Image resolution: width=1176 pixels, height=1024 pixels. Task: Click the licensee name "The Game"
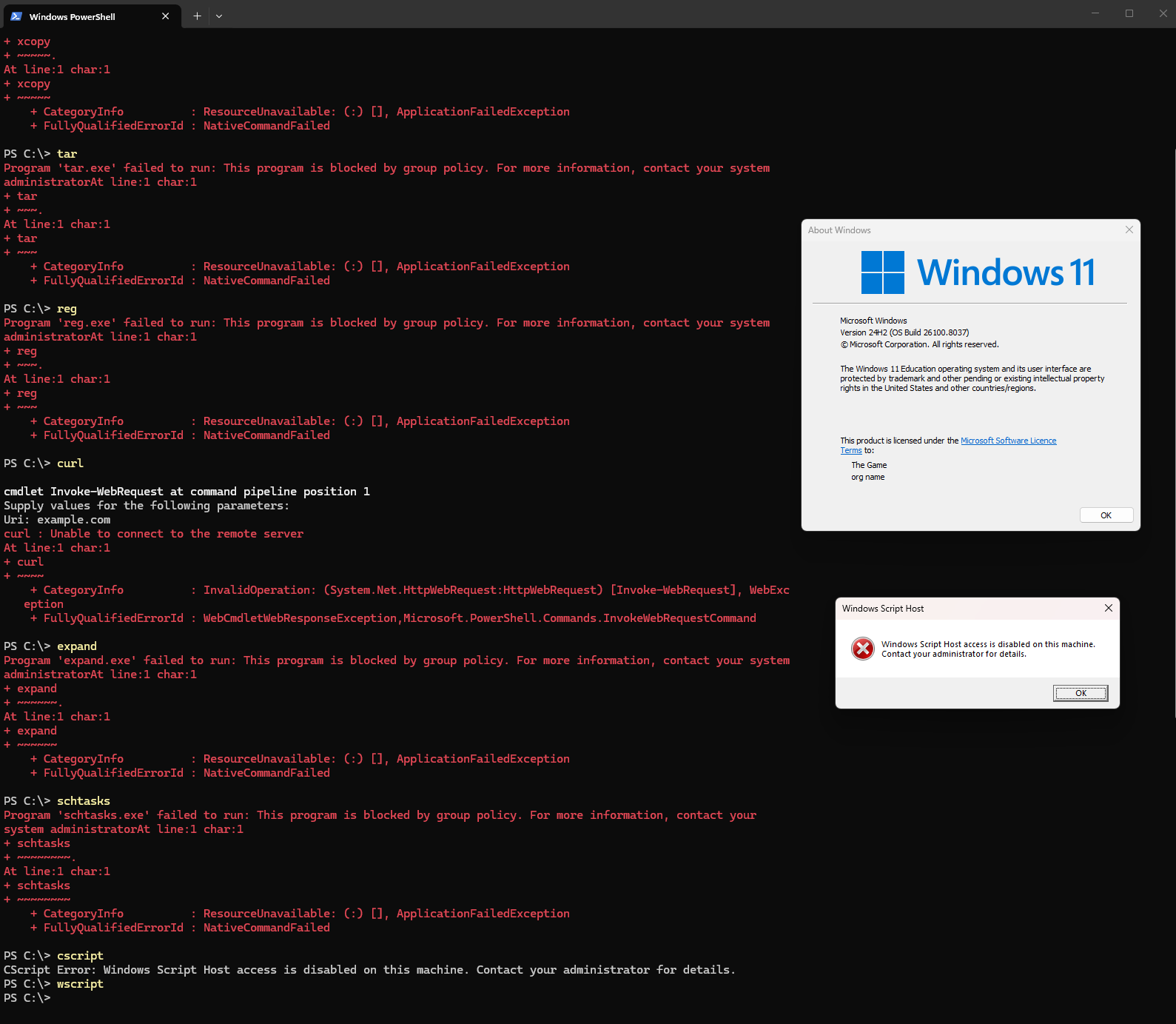(x=869, y=465)
